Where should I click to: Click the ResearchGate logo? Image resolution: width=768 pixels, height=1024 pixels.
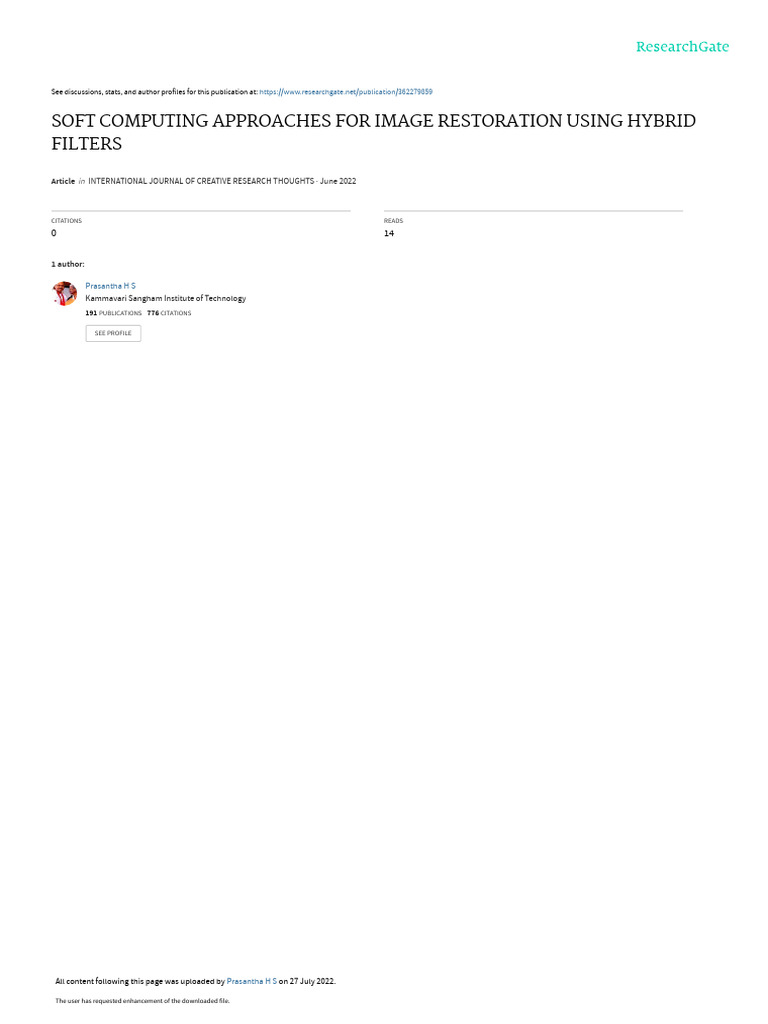click(682, 47)
